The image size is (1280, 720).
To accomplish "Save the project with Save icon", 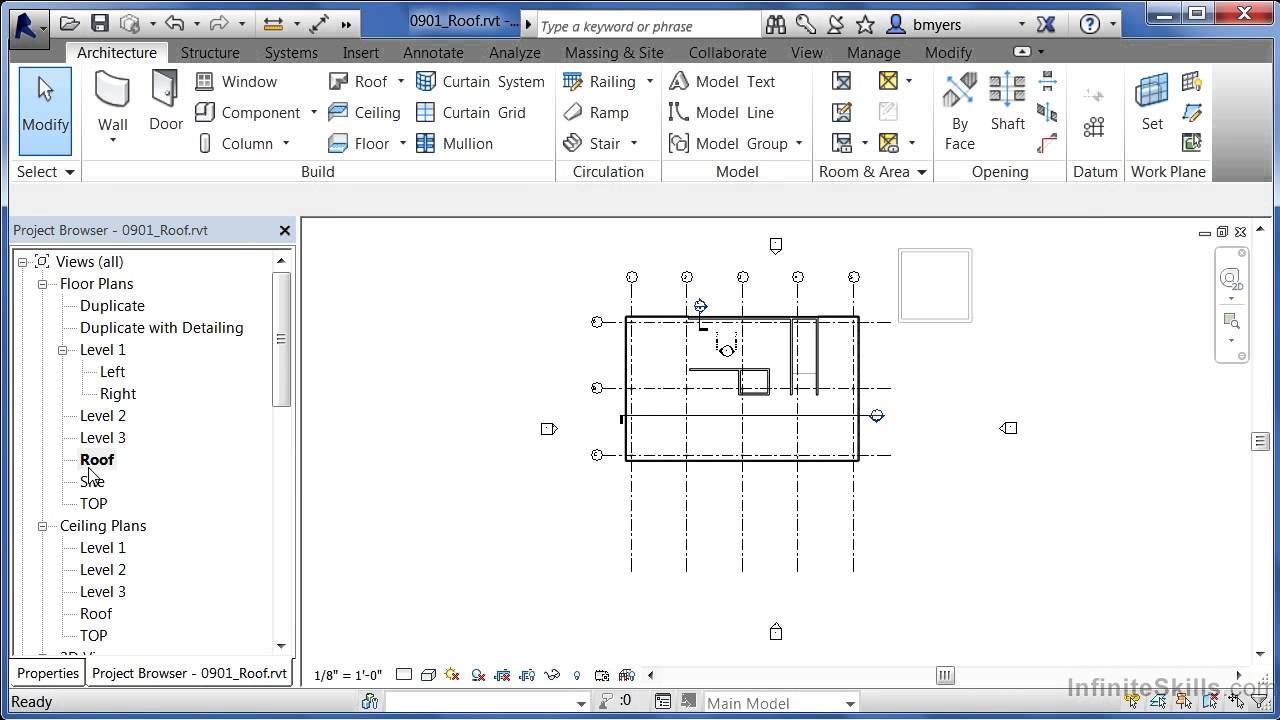I will (x=100, y=24).
